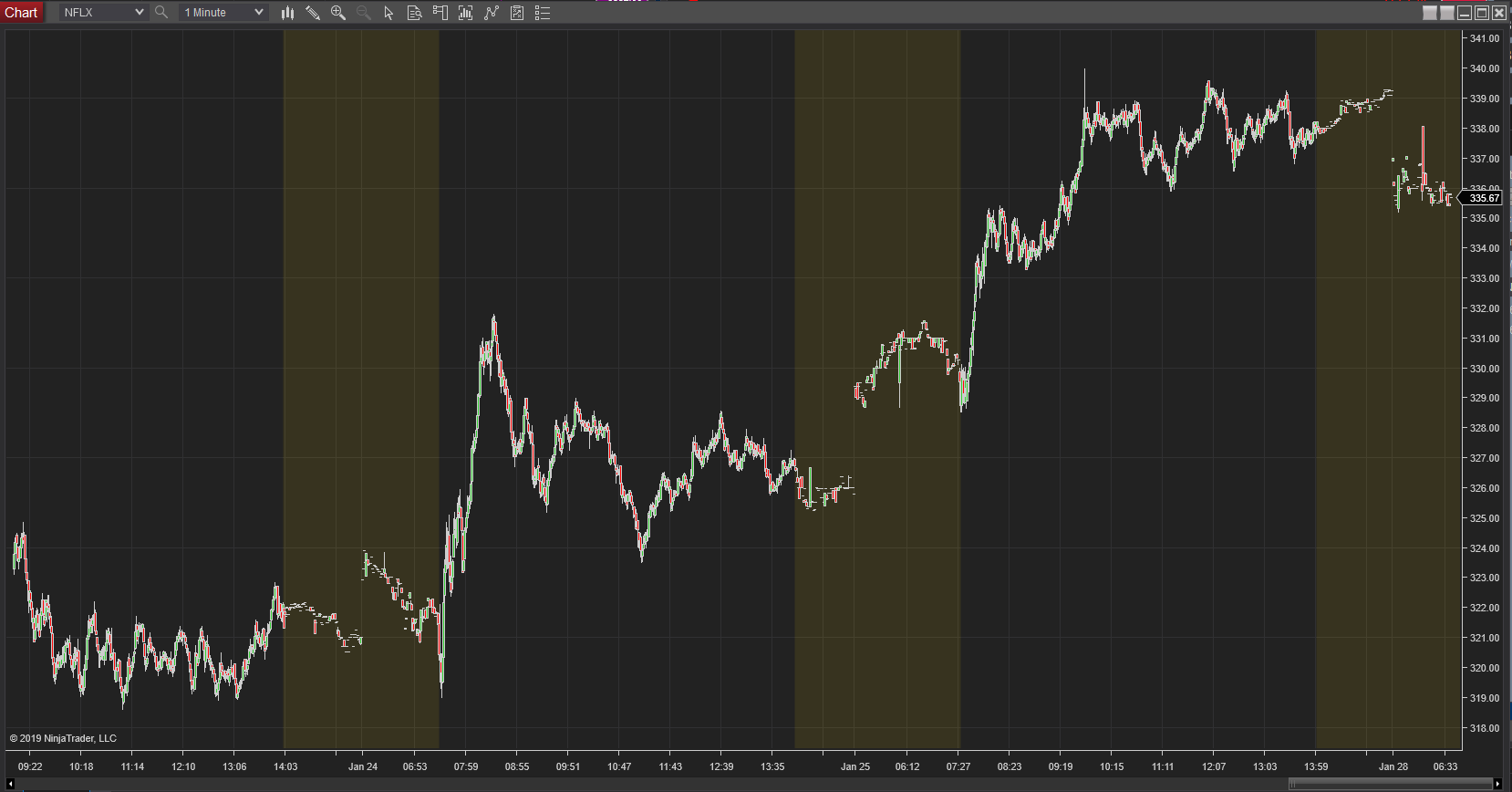Click the 07:59 time axis label
Viewport: 1512px width, 792px height.
pos(466,766)
